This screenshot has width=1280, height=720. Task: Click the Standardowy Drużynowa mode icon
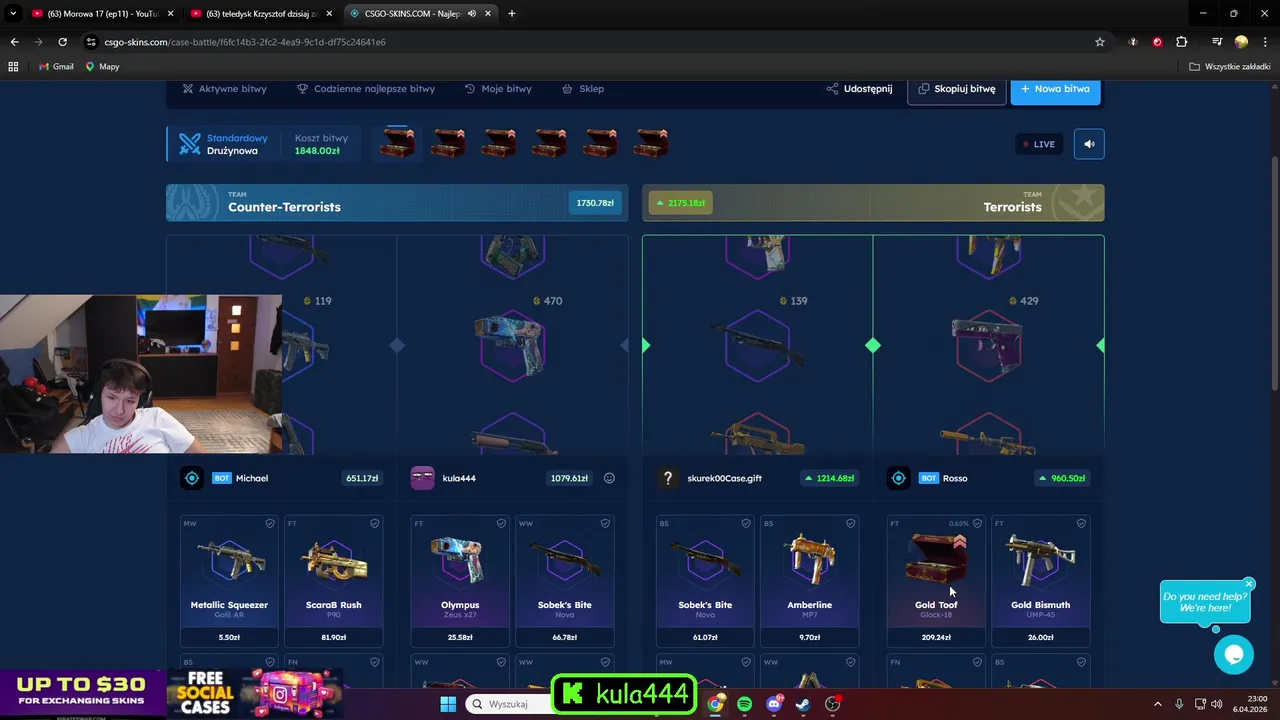[190, 144]
